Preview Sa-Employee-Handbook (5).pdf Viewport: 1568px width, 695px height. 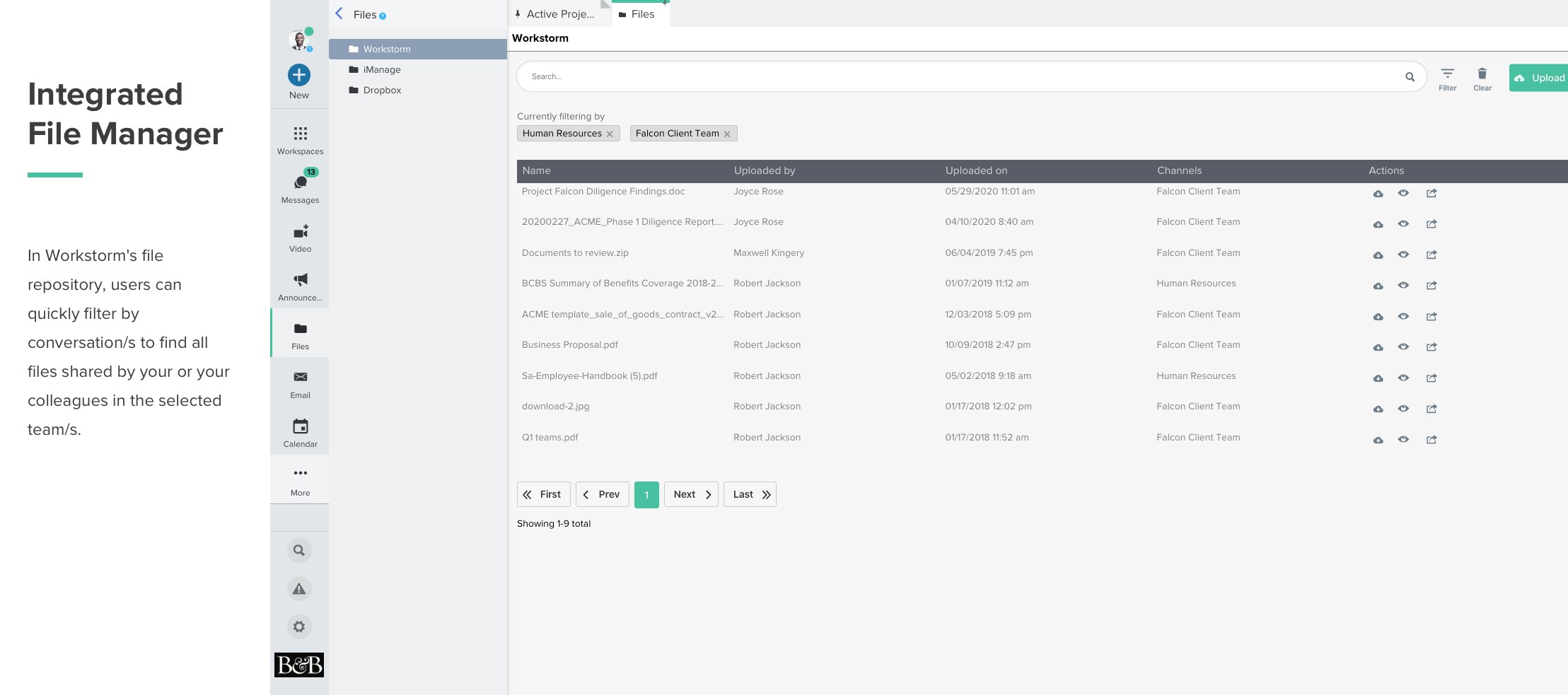point(1403,378)
